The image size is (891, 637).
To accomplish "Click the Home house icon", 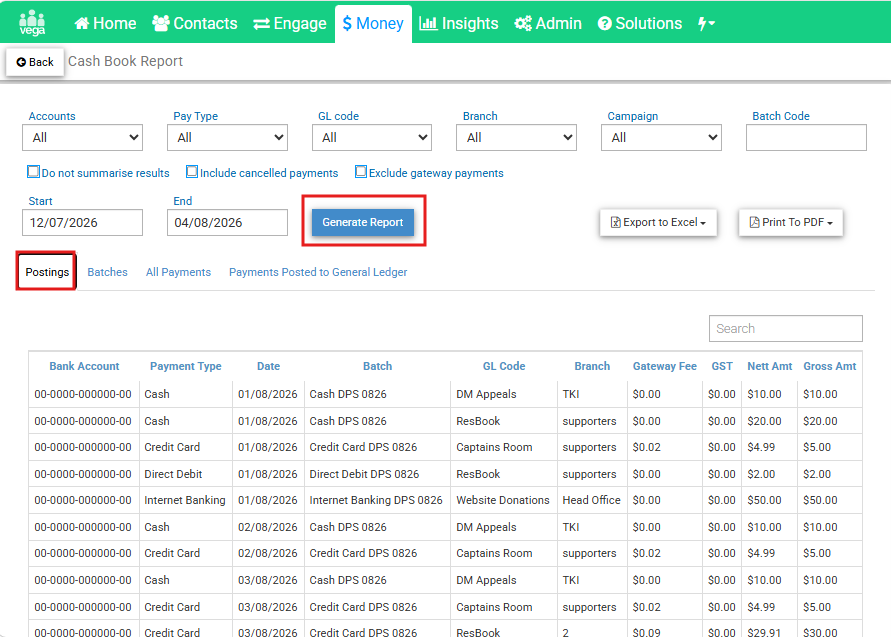I will (x=82, y=23).
